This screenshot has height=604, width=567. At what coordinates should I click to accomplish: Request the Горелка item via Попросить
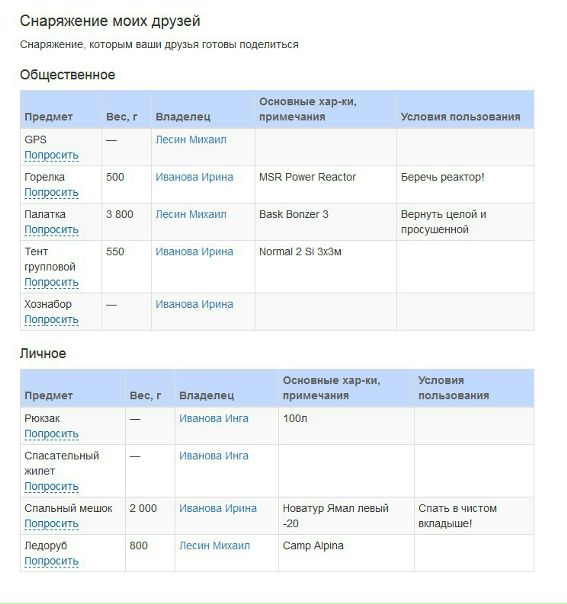point(51,192)
